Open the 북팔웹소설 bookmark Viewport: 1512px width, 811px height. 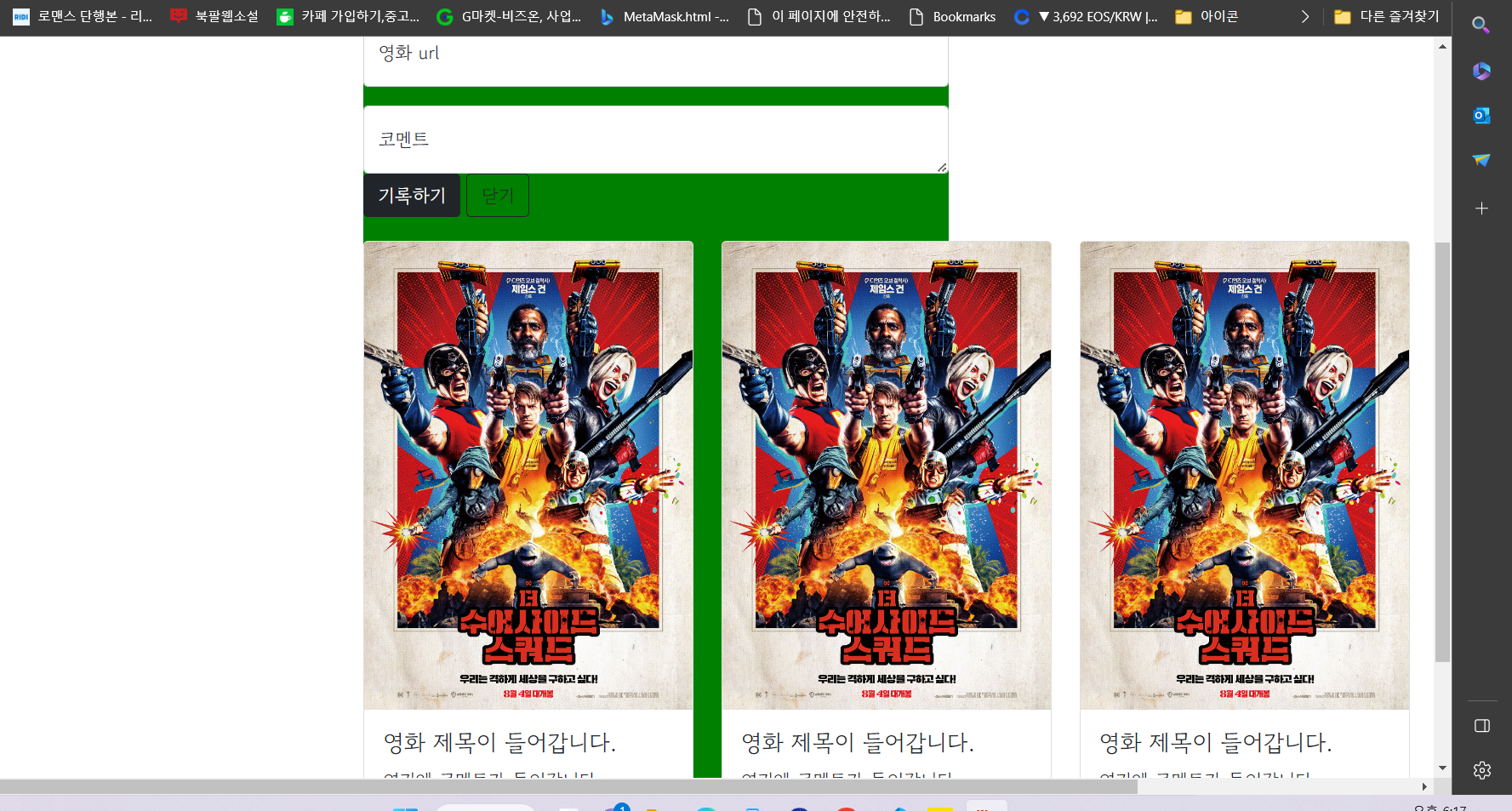click(x=214, y=16)
